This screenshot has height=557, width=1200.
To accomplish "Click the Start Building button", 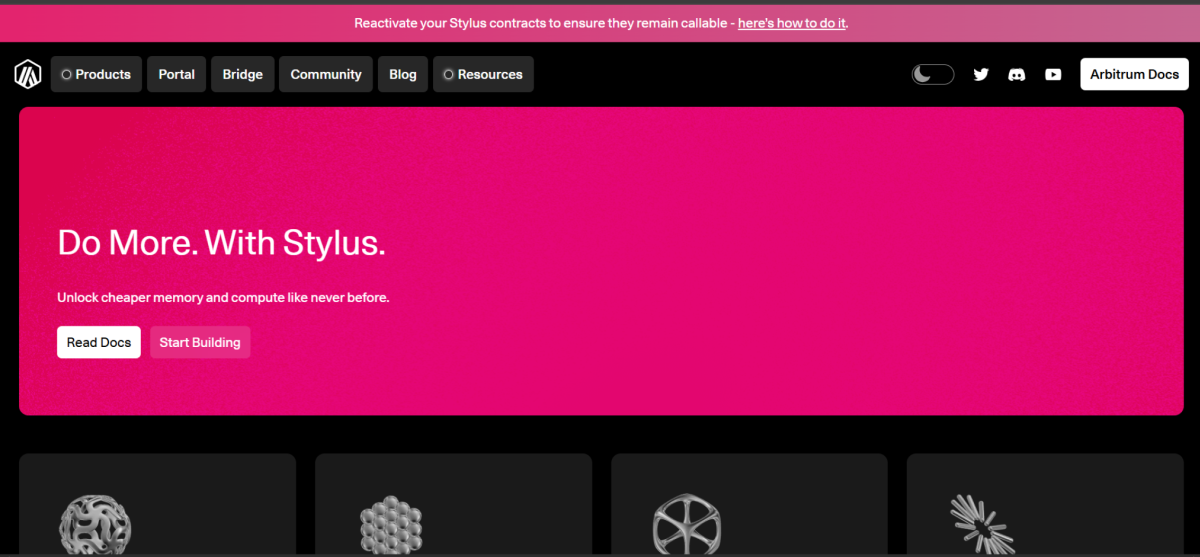I will [200, 342].
